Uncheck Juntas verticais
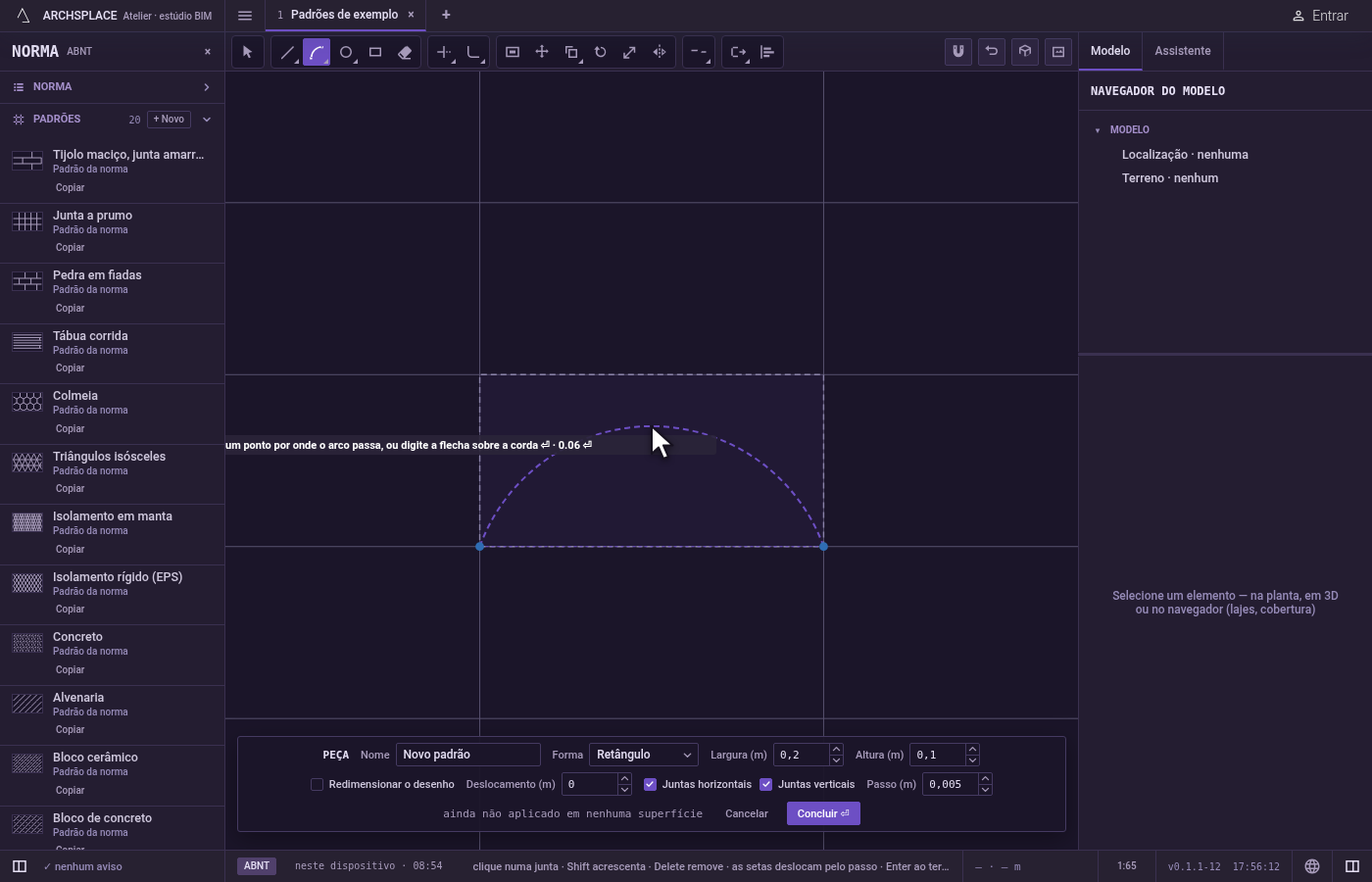Viewport: 1372px width, 882px height. (766, 784)
